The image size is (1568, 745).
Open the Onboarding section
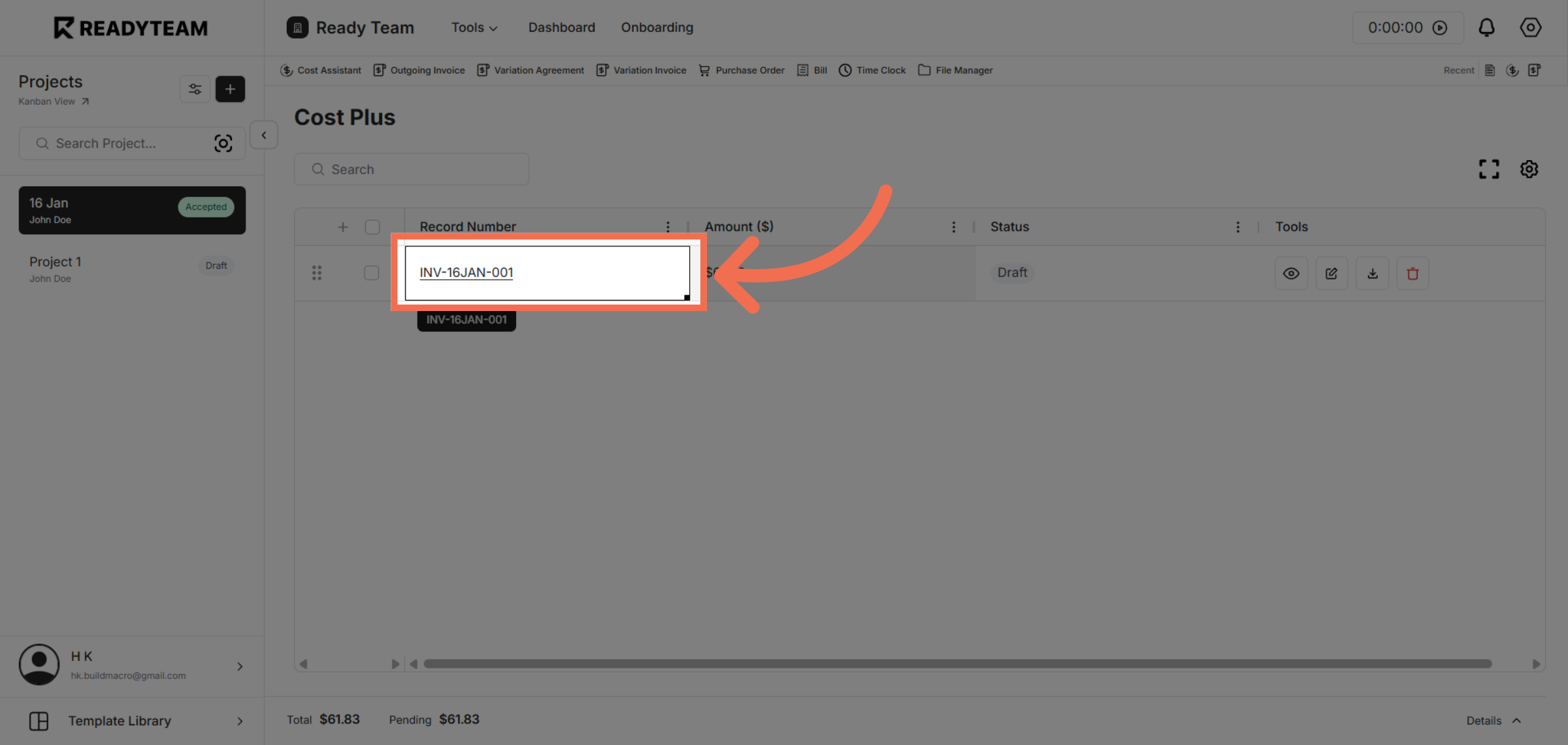(657, 27)
